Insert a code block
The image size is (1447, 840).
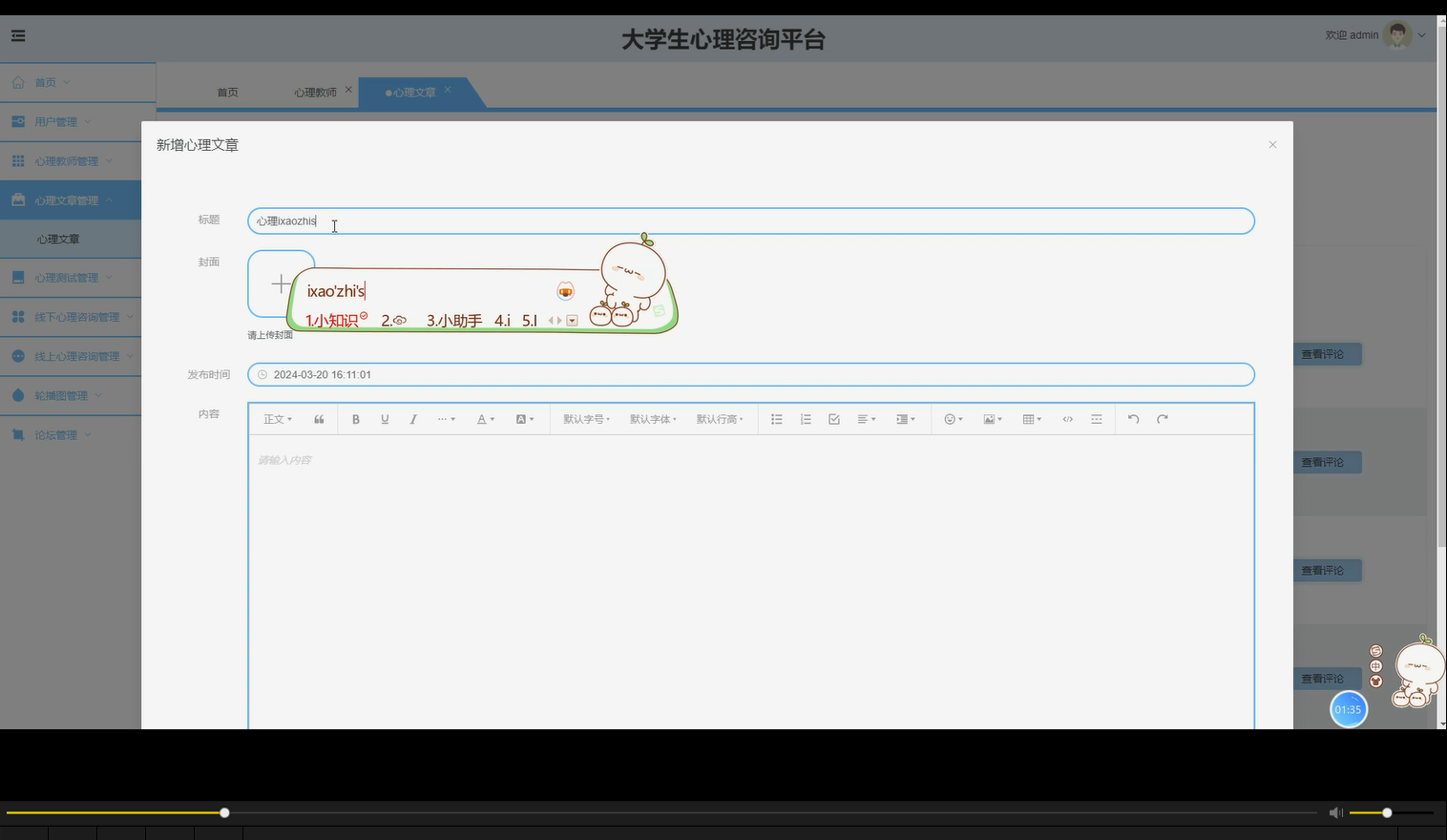point(1067,418)
